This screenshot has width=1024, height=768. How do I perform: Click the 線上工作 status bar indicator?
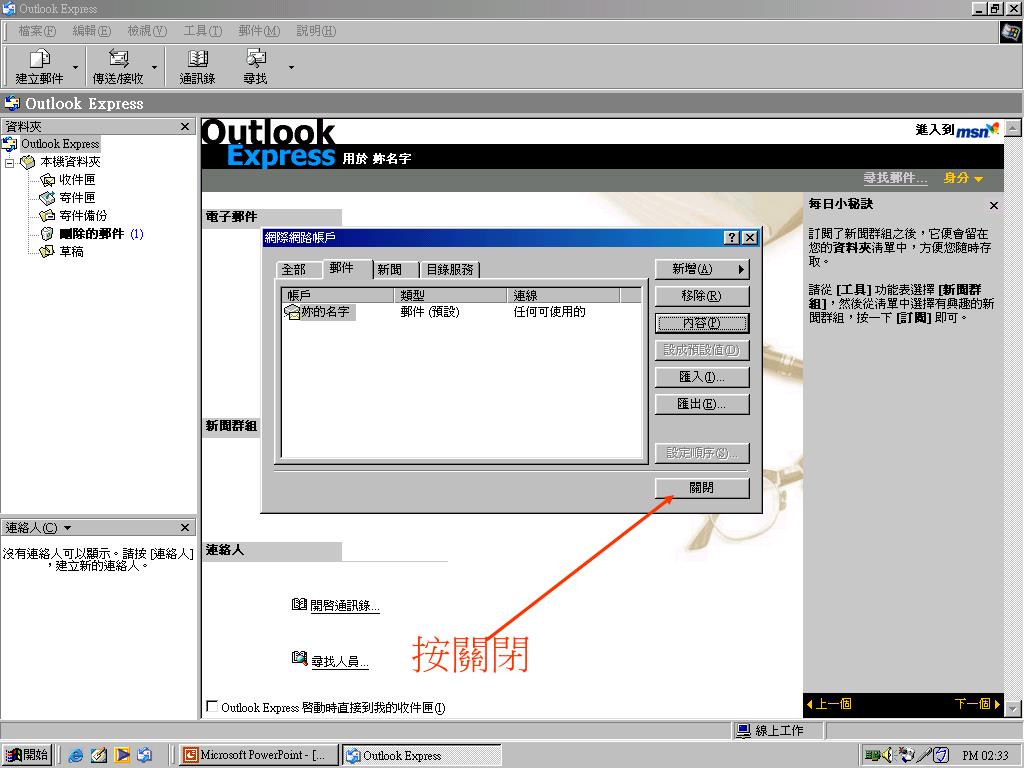coord(770,731)
